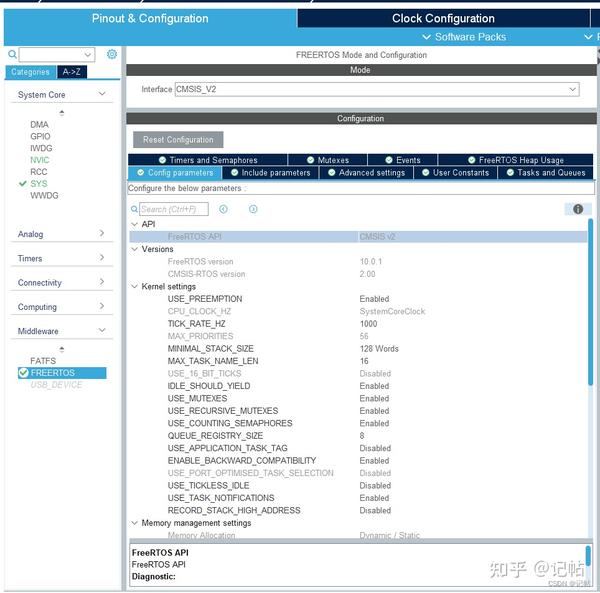Toggle USE_PREEMPTION Enabled value
This screenshot has height=593, width=600.
tap(374, 299)
